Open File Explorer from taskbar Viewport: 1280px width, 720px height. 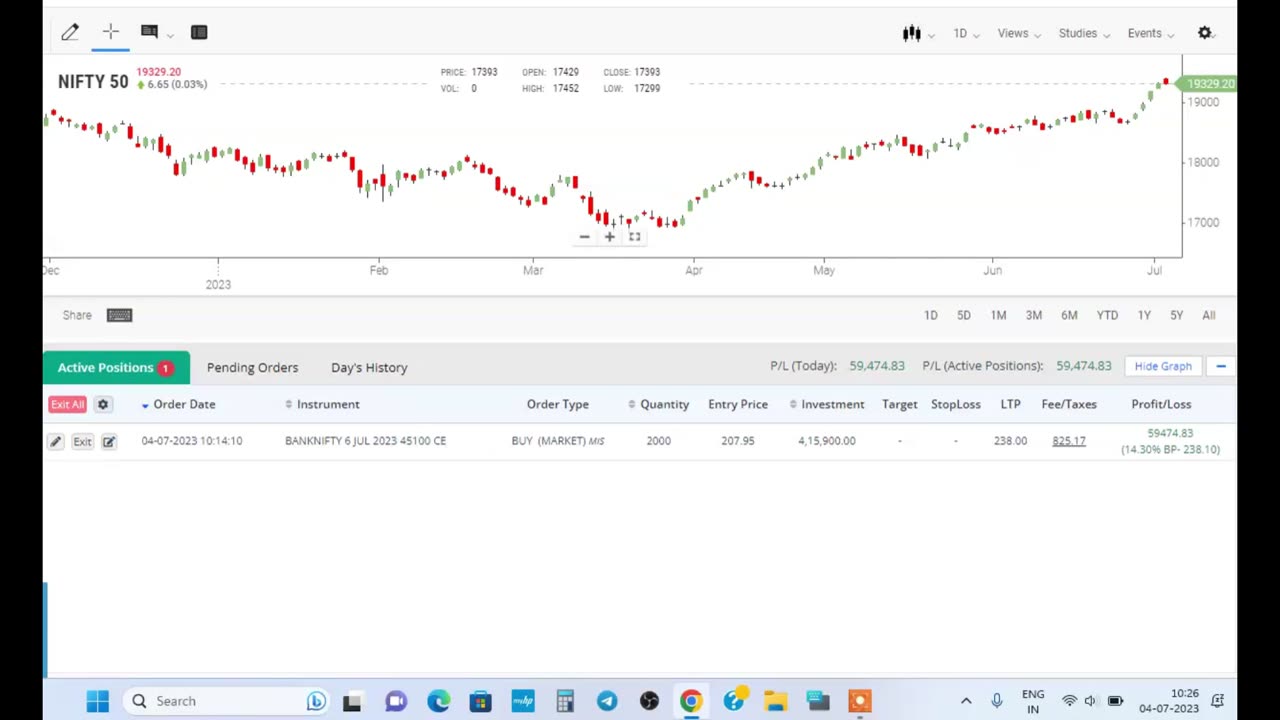(776, 701)
